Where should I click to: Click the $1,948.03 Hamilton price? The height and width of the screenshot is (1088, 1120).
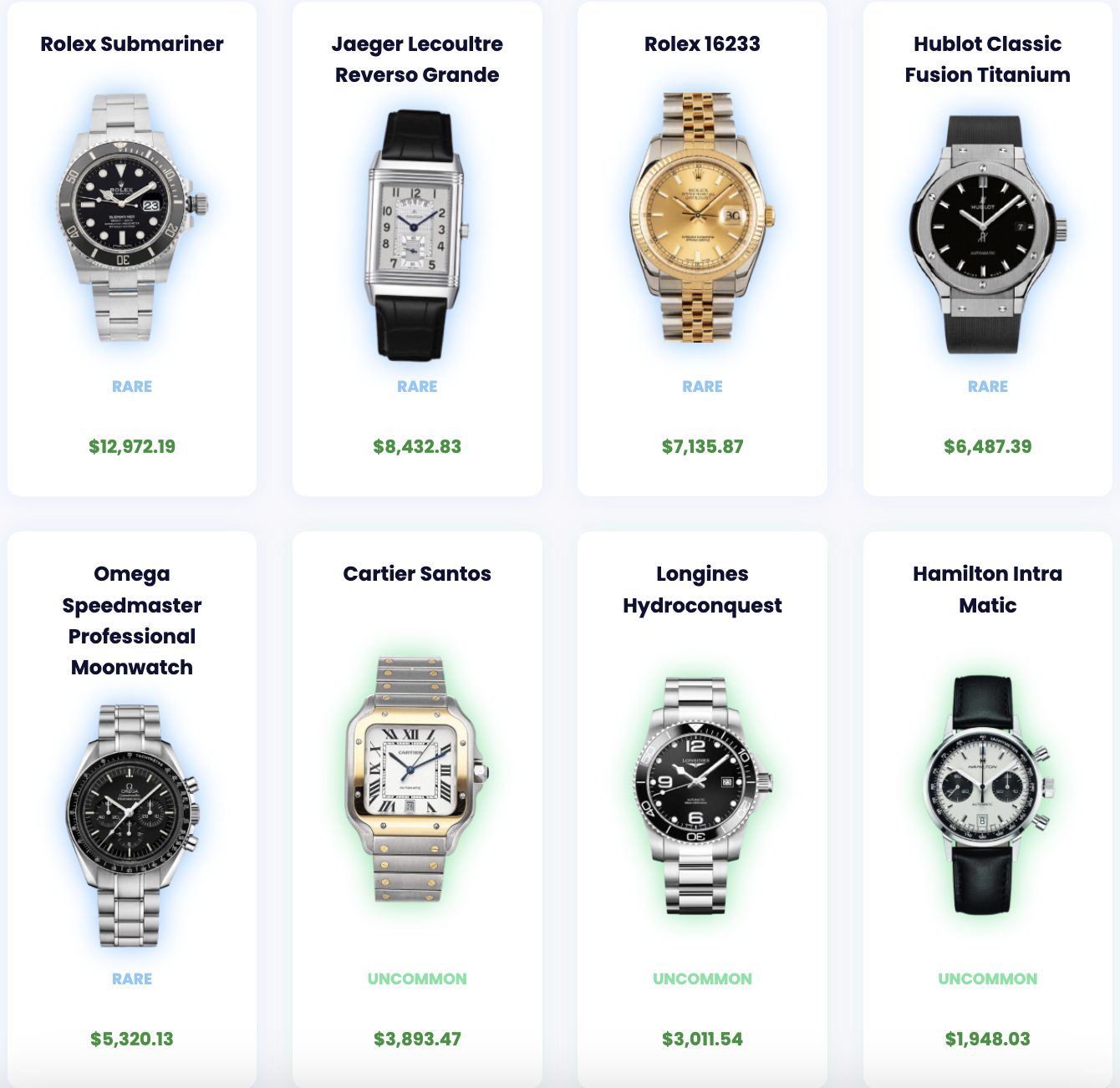(x=987, y=1039)
